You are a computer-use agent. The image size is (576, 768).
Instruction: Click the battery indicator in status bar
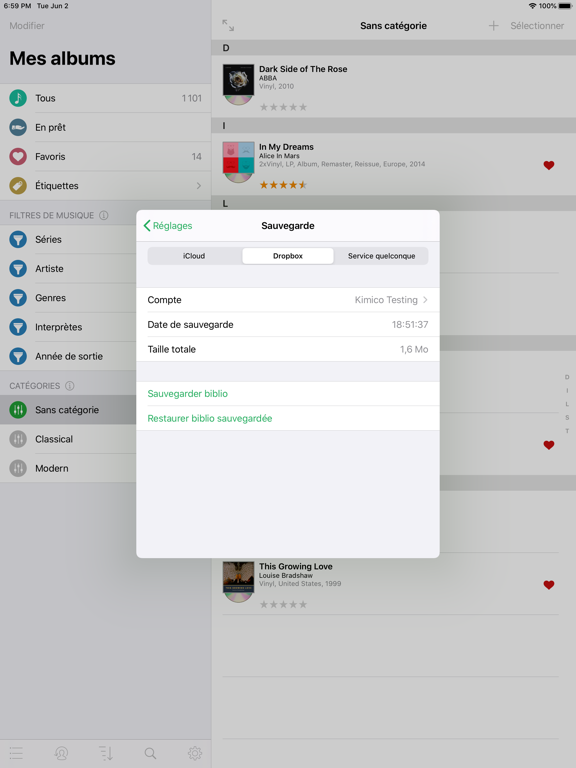(x=565, y=6)
